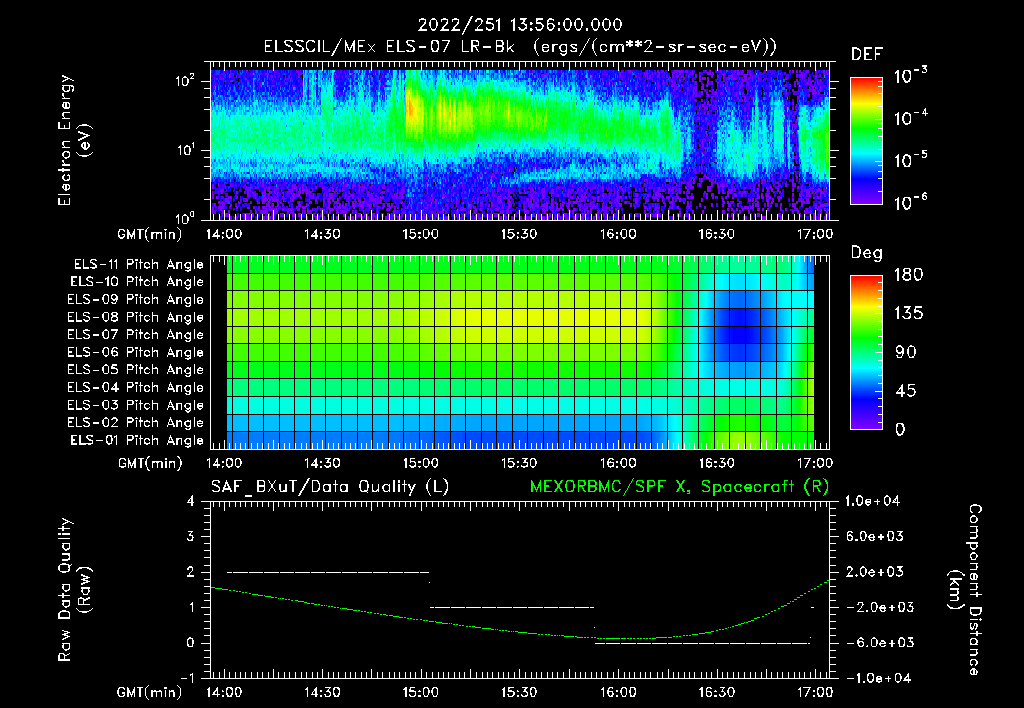Select the 1.0e+04 distance tick label
1024x708 pixels.
coord(873,501)
